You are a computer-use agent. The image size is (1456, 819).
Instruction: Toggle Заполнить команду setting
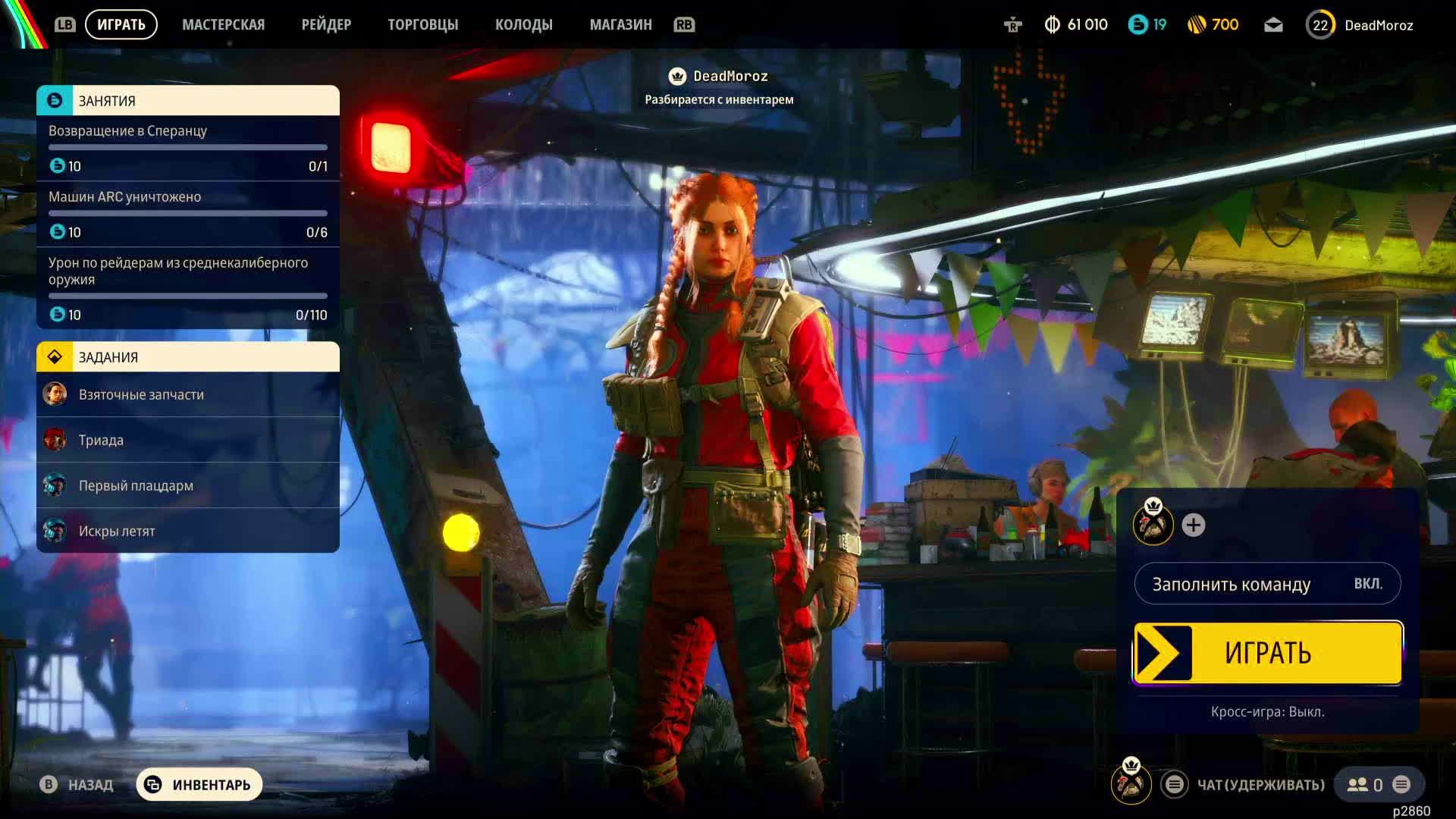coord(1267,584)
